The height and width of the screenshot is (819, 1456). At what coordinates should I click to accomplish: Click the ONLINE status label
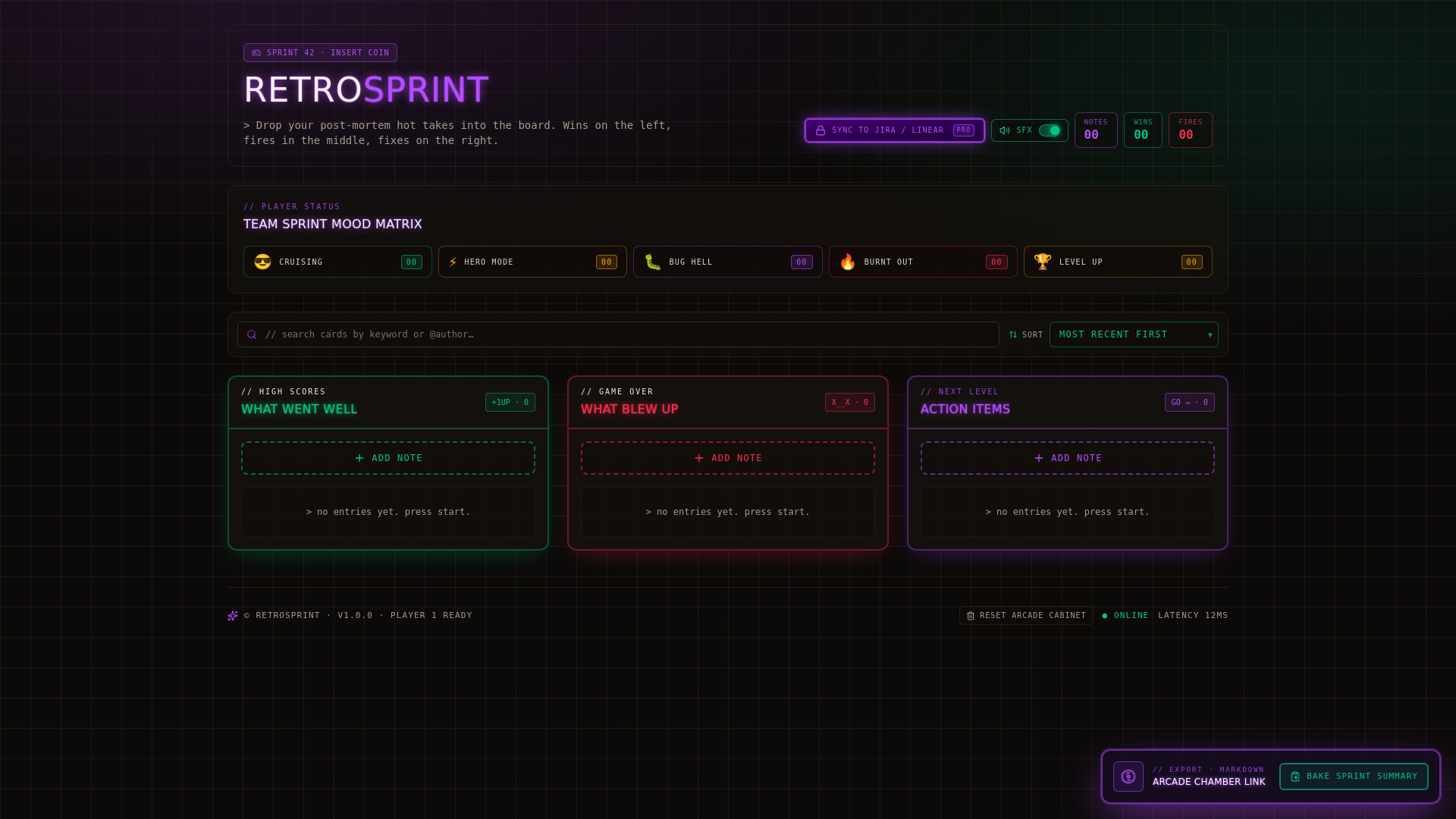(1131, 616)
